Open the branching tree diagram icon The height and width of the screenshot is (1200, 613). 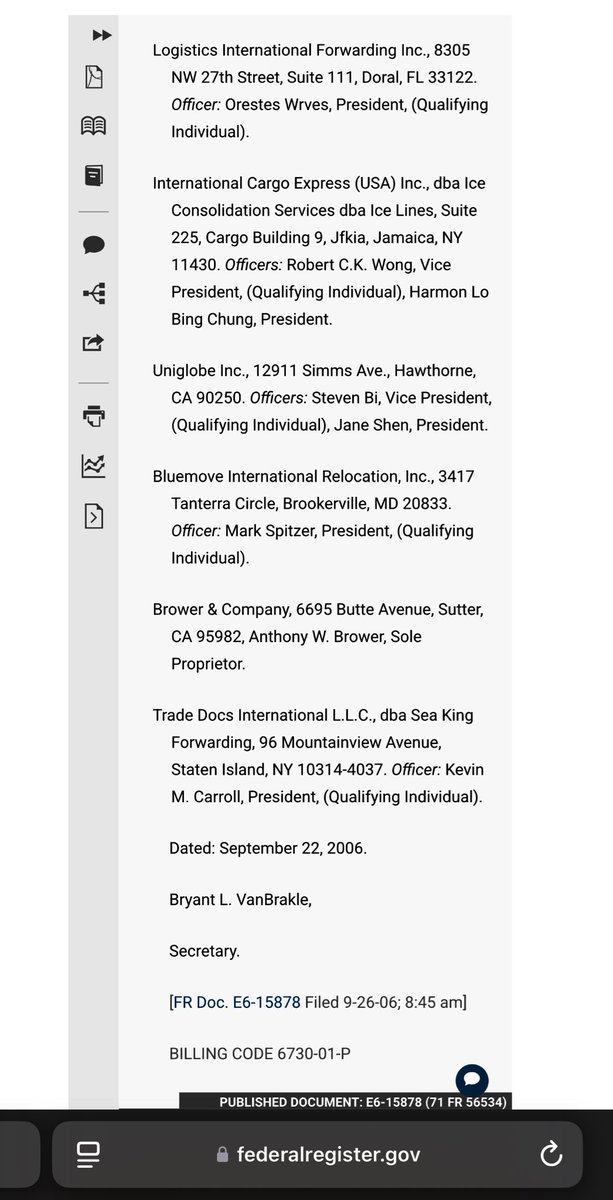click(x=94, y=293)
